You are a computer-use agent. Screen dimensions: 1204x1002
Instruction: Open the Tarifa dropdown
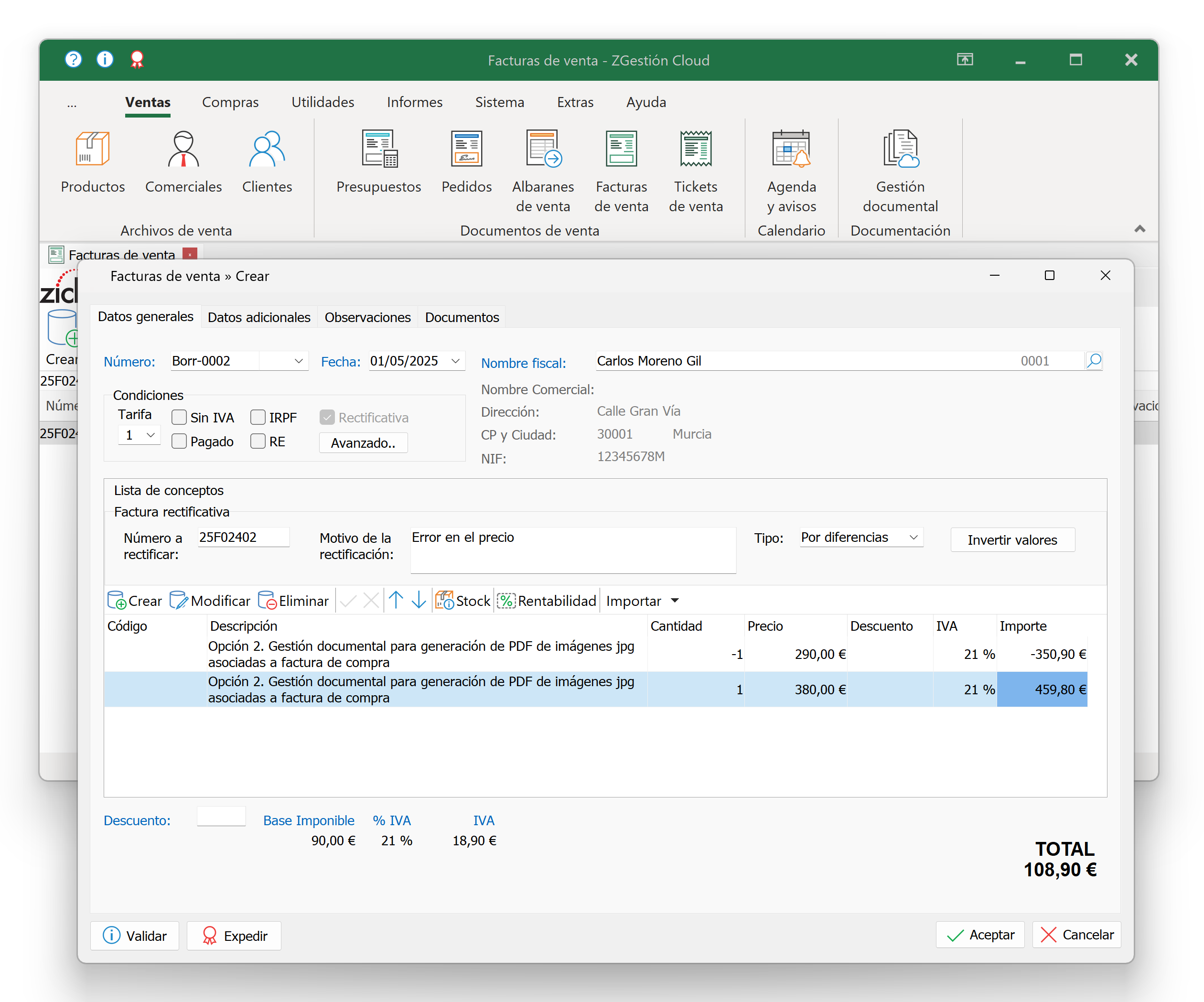151,435
